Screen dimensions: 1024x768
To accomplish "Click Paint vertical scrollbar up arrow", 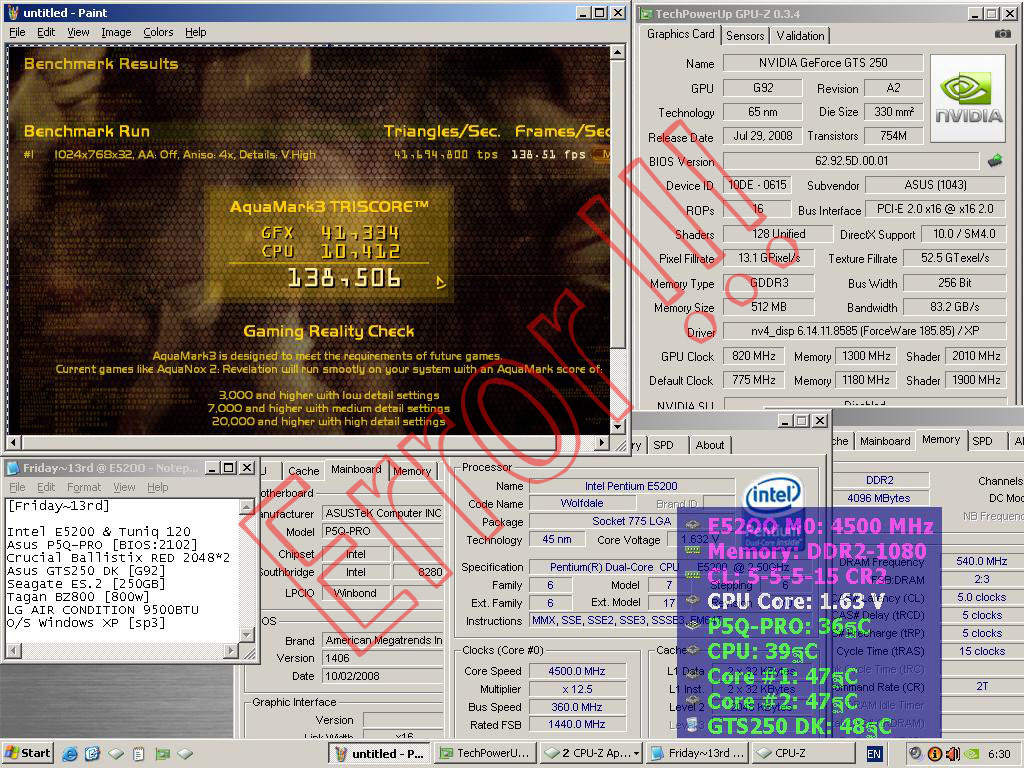I will 617,52.
